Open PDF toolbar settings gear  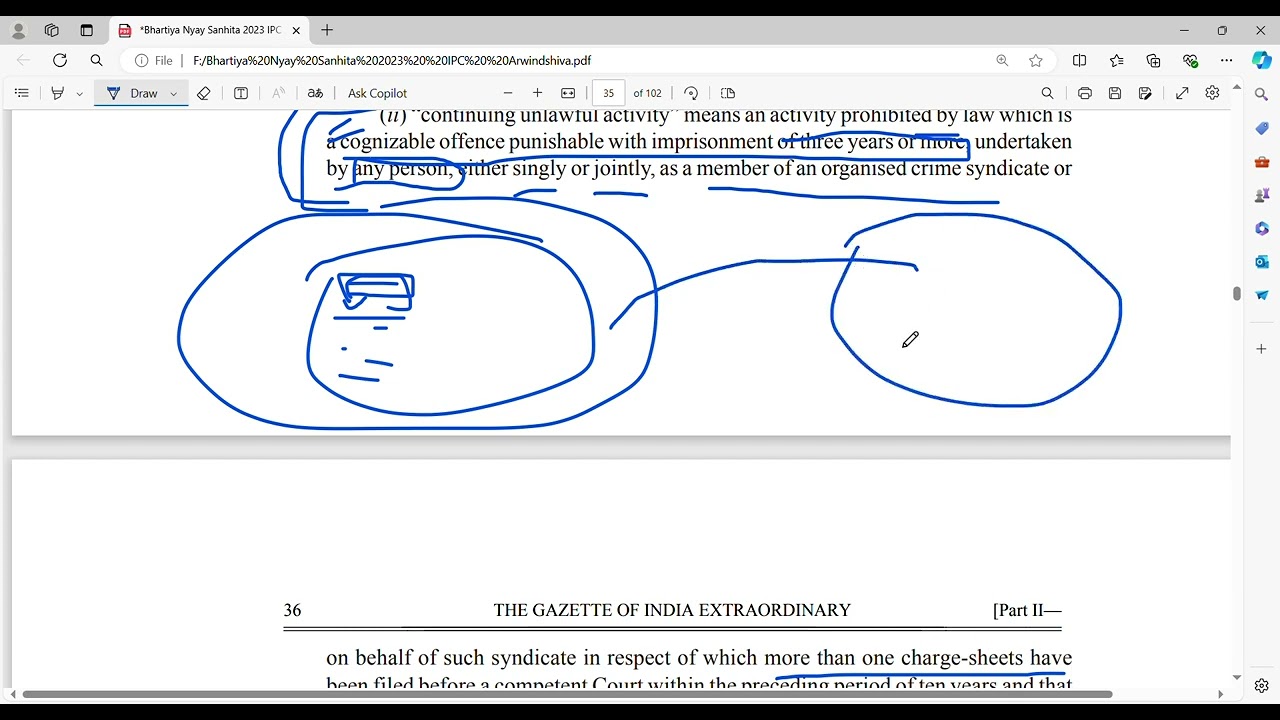tap(1212, 93)
